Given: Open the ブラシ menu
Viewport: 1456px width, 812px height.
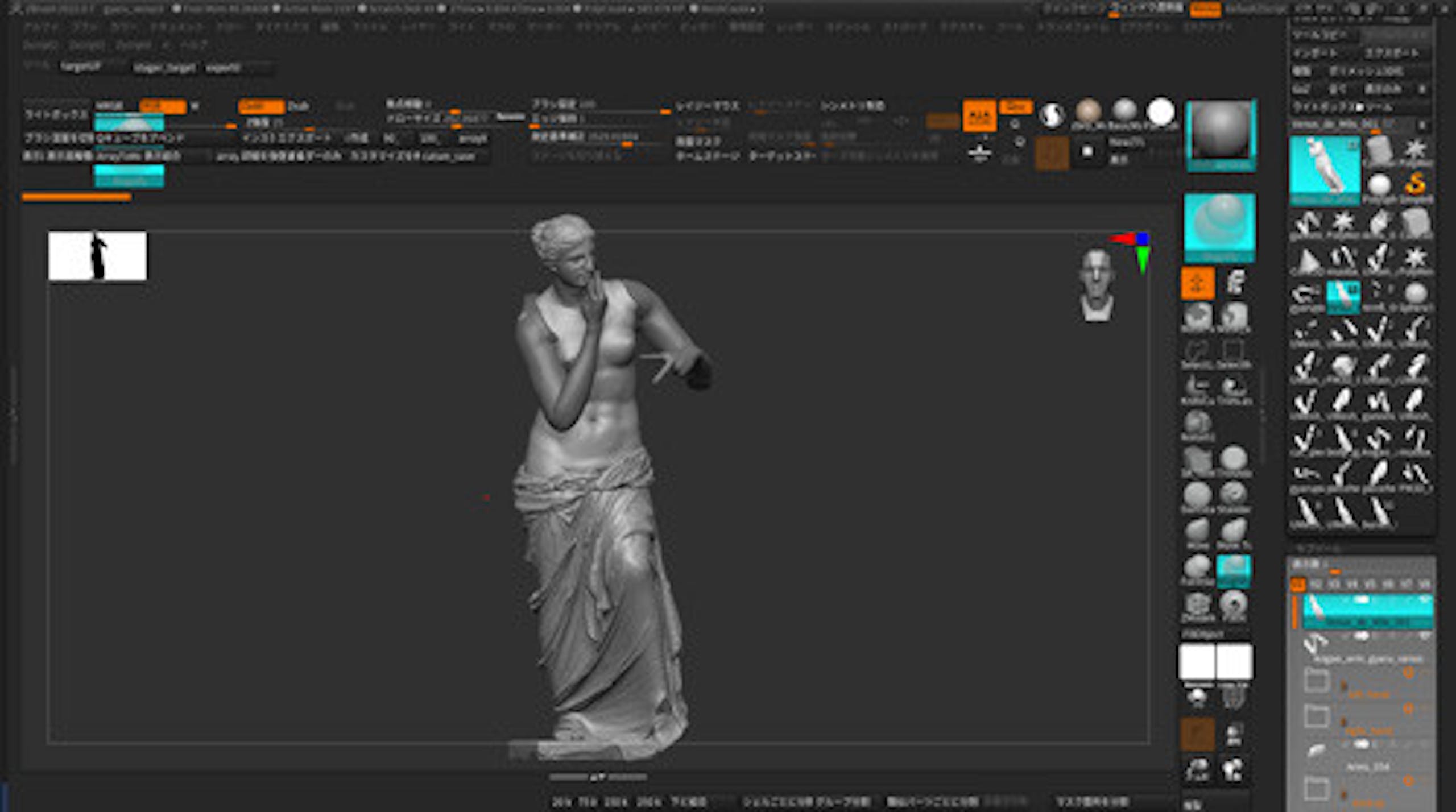Looking at the screenshot, I should click(86, 27).
